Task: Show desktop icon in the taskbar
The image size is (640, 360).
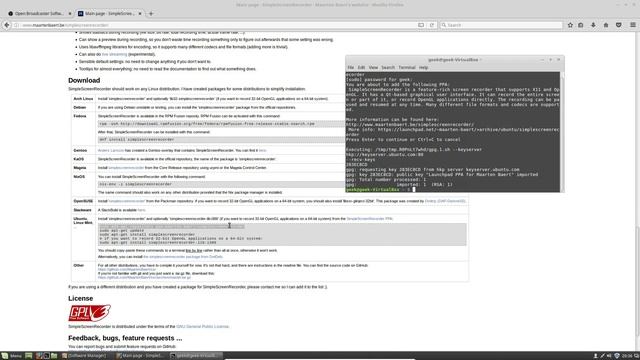Action: 29,356
